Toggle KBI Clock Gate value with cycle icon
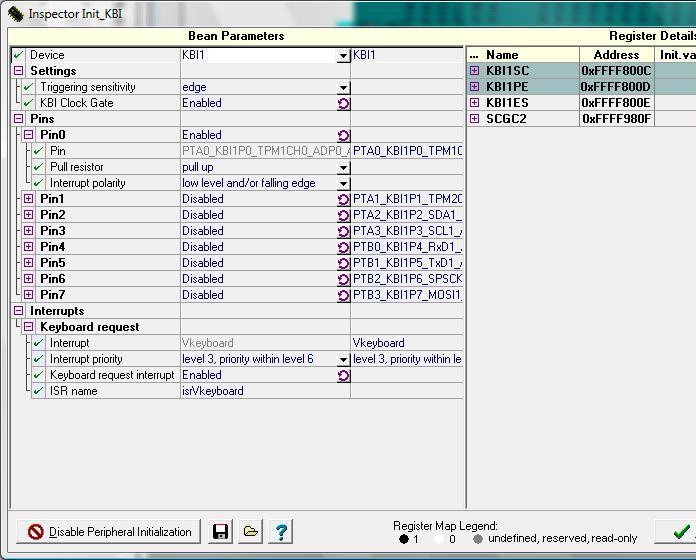Screen dimensions: 696x560 (343, 103)
